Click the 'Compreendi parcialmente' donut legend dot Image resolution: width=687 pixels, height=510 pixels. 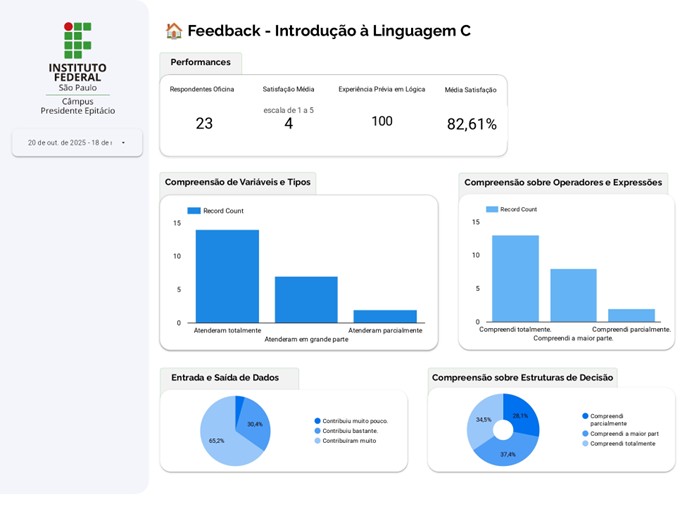click(585, 416)
